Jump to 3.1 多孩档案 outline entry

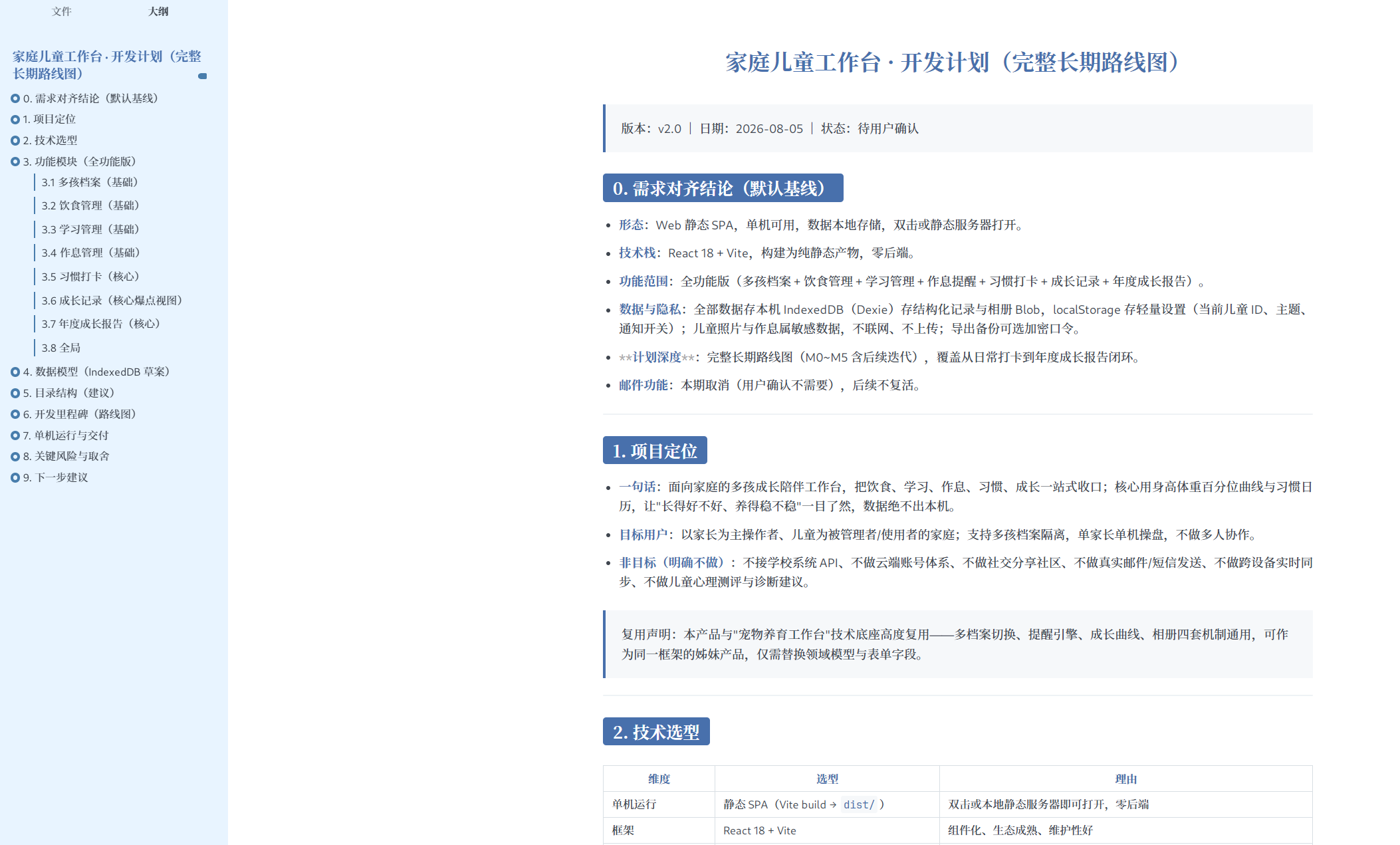click(x=90, y=182)
